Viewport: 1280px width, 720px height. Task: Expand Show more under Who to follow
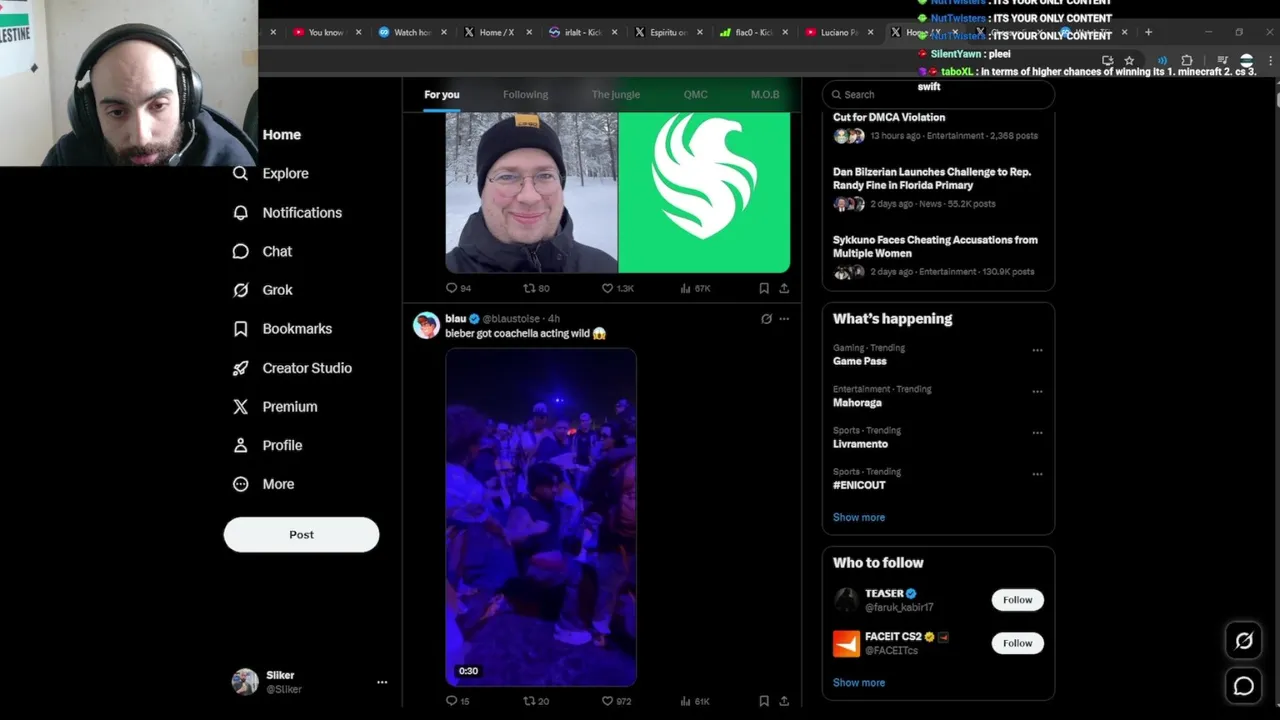coord(859,682)
